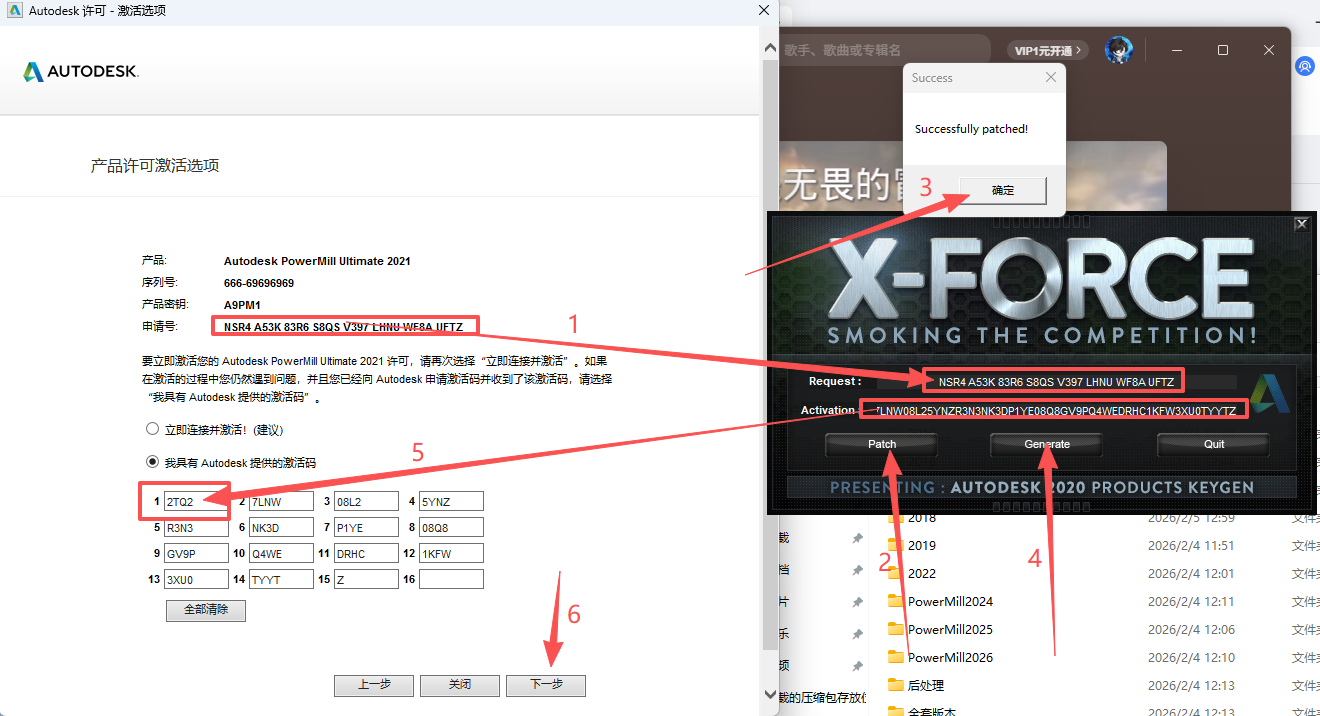Click the Autodesk logo in the license dialog

(x=80, y=71)
